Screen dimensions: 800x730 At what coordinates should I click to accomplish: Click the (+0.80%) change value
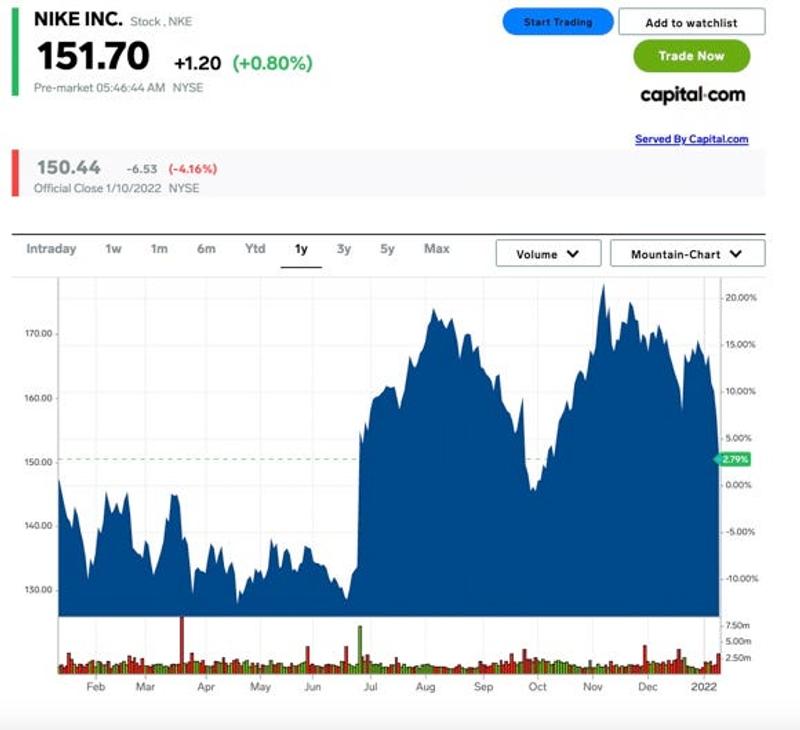click(272, 63)
